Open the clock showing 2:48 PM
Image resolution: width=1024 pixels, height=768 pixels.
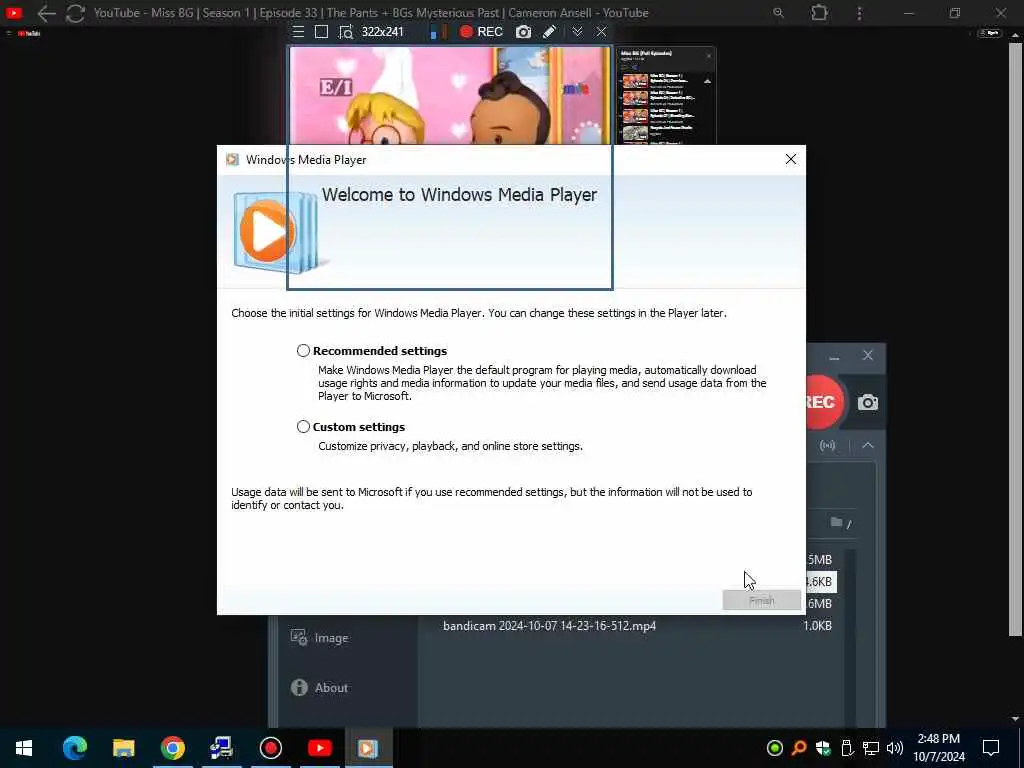click(938, 748)
